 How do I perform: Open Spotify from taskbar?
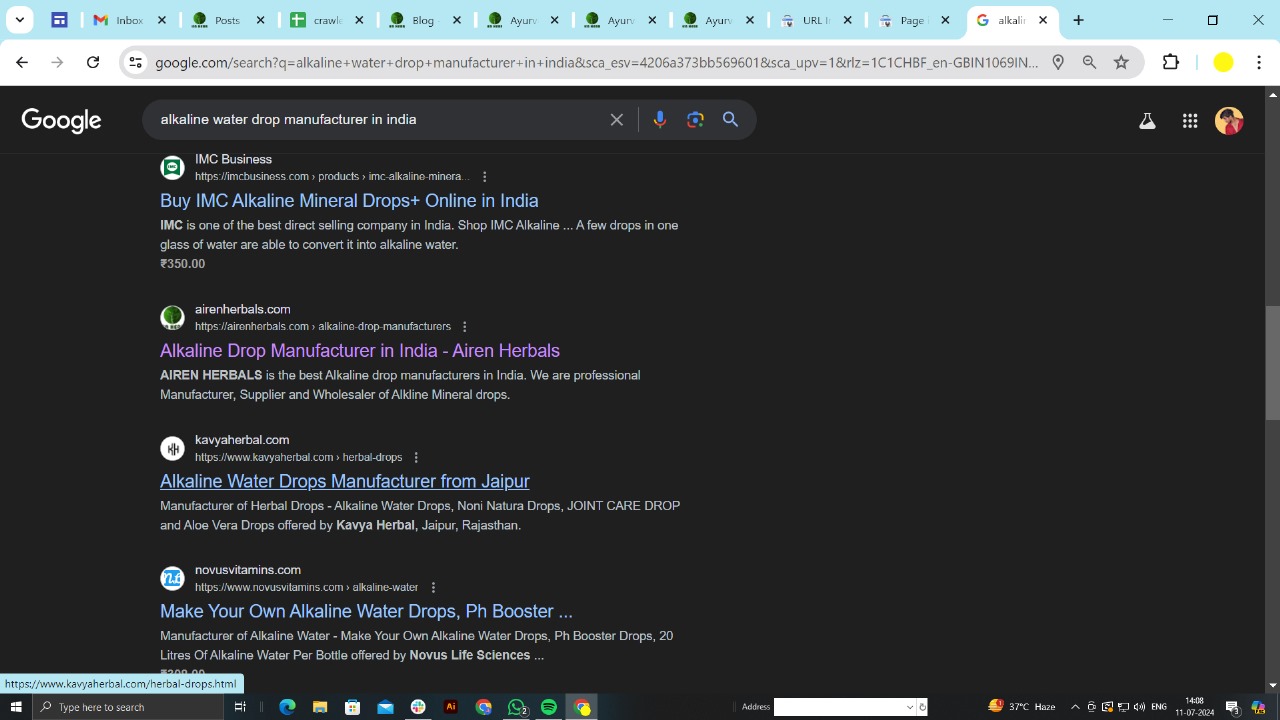click(549, 707)
